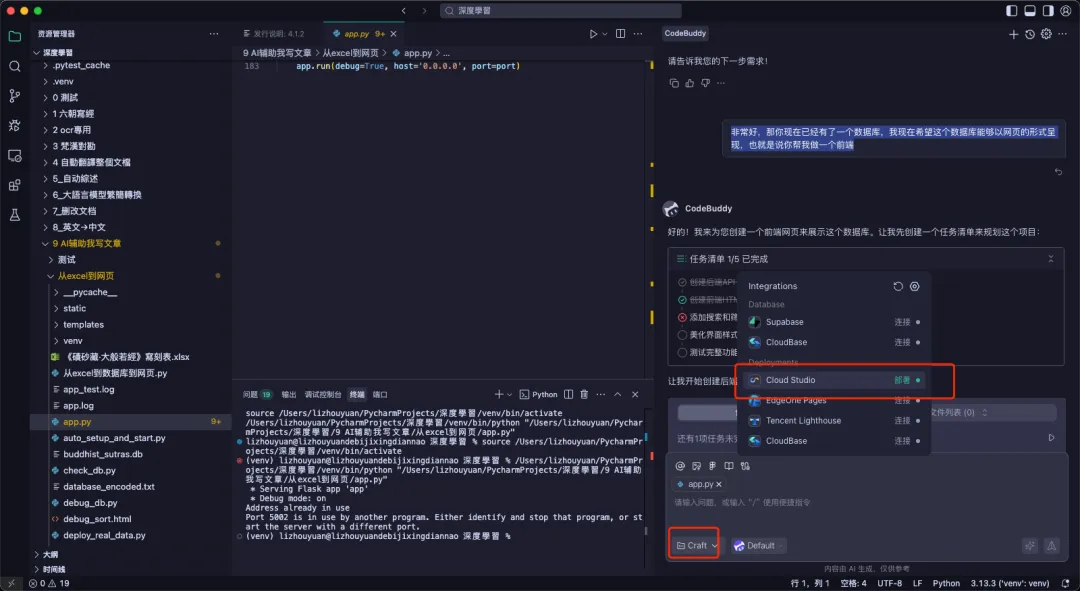Switch to the 问题 problems tab
Image resolution: width=1080 pixels, height=591 pixels.
pos(257,395)
